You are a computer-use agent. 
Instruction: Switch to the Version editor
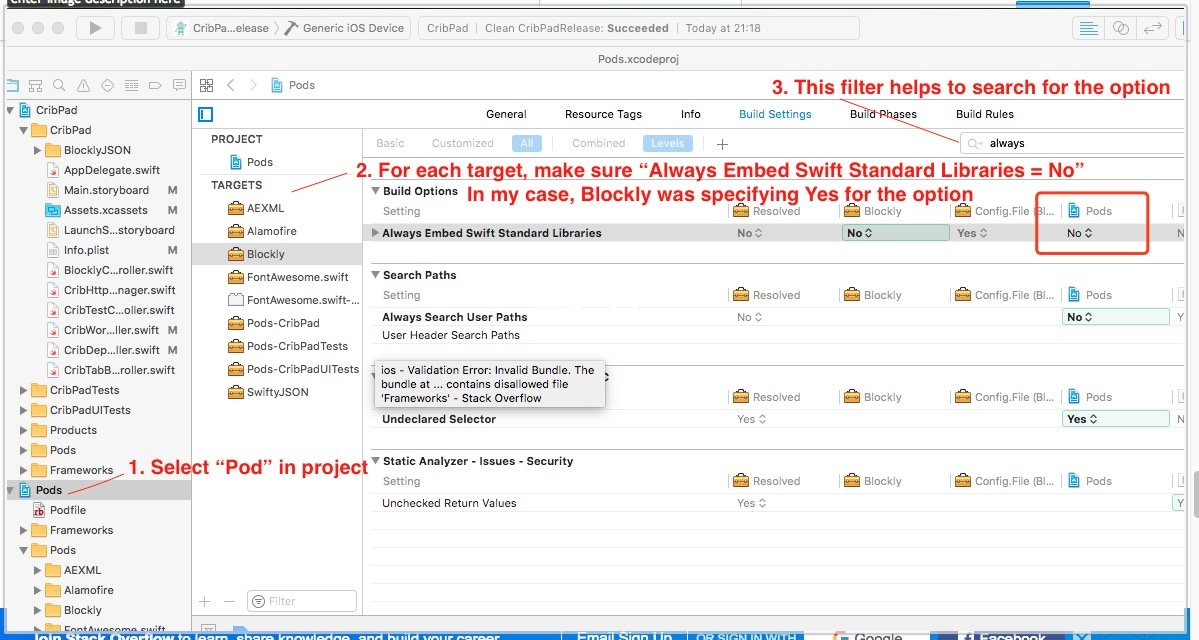pyautogui.click(x=1151, y=28)
